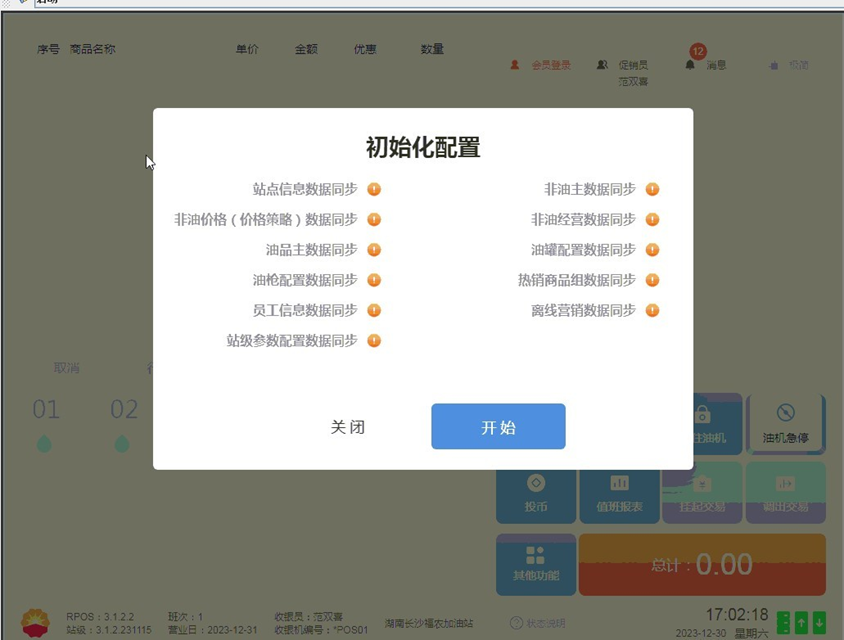Open 其他功能 more functions tile

pyautogui.click(x=536, y=563)
